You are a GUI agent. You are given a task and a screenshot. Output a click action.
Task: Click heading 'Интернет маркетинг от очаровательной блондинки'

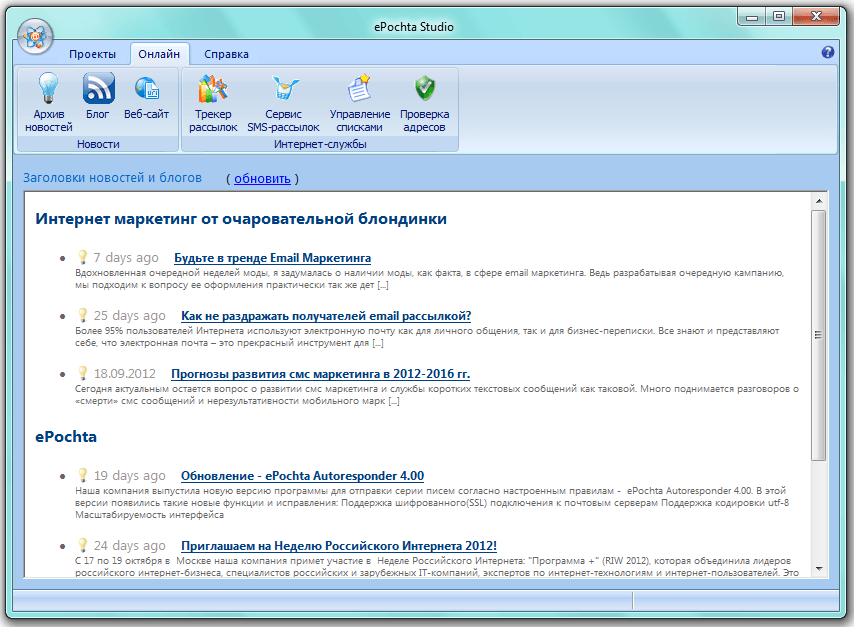pos(241,219)
